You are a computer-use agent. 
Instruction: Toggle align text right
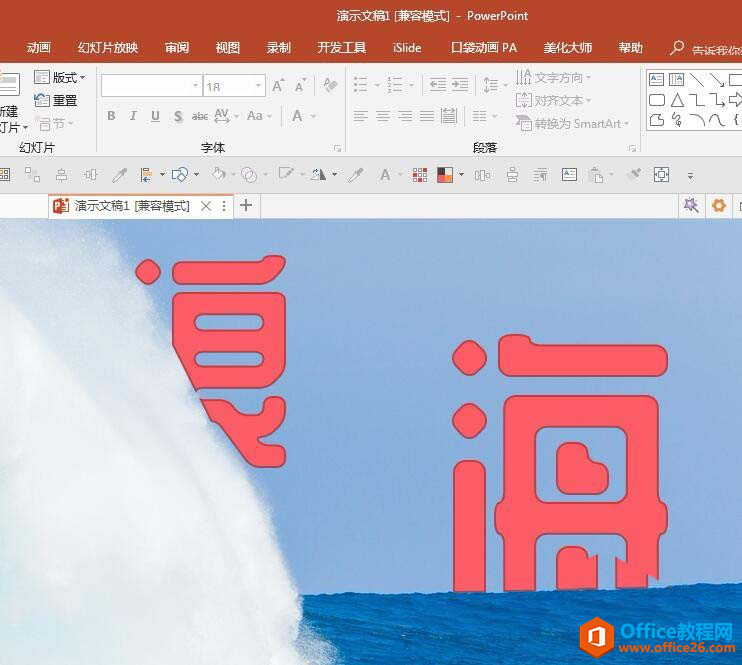coord(405,116)
